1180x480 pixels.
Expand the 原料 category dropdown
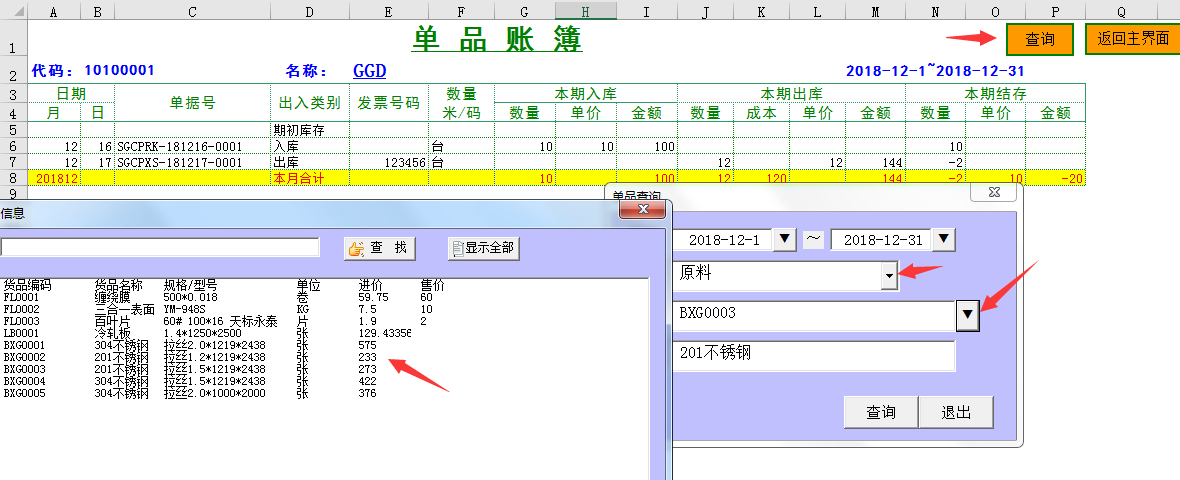pos(890,276)
